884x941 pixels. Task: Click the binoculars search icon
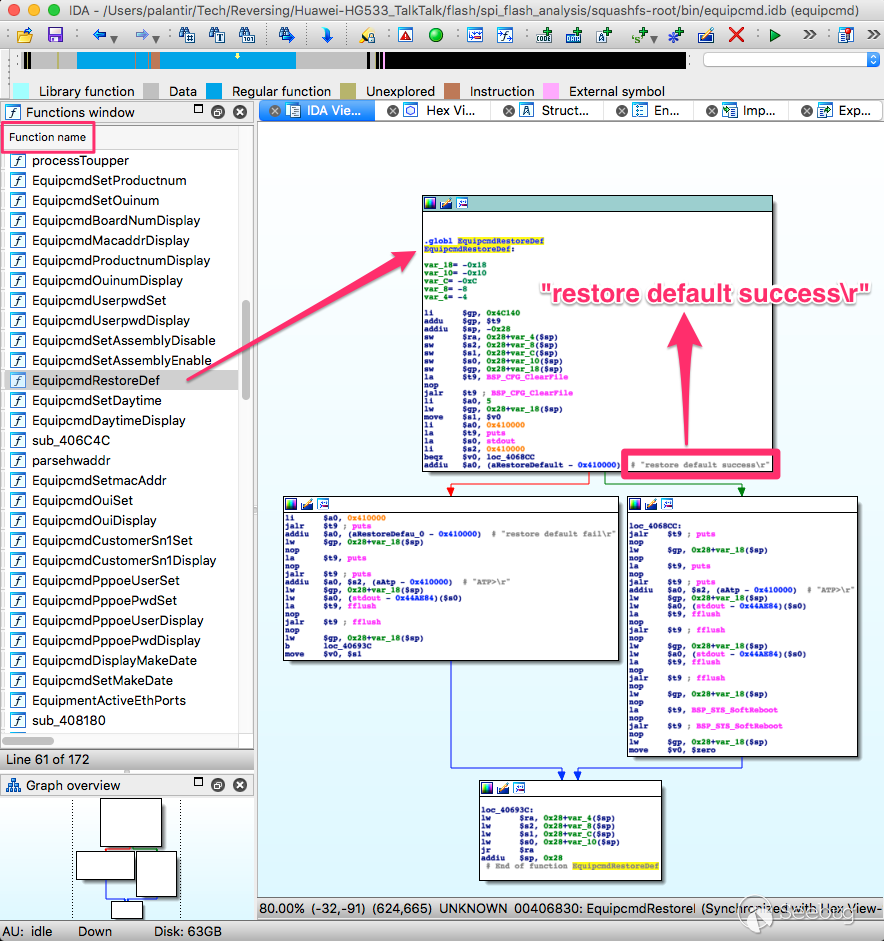tap(186, 35)
